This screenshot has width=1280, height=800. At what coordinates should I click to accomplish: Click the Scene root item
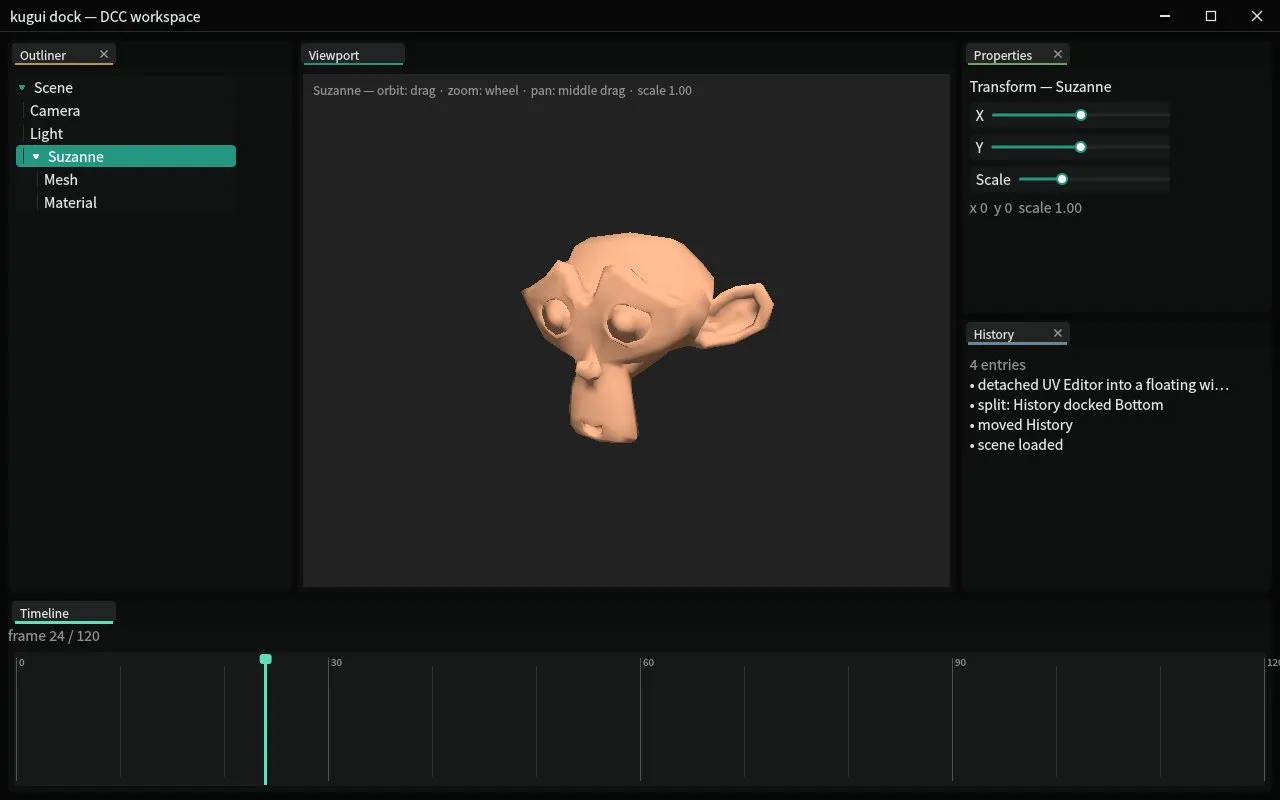(x=126, y=88)
